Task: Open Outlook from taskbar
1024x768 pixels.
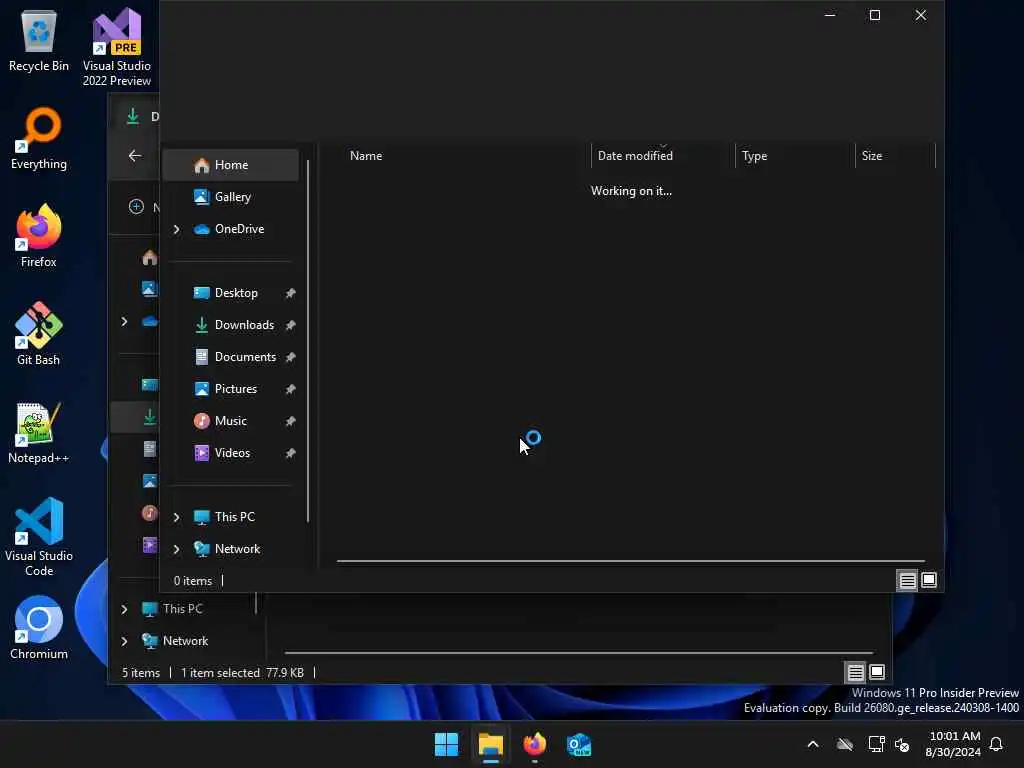Action: coord(579,744)
